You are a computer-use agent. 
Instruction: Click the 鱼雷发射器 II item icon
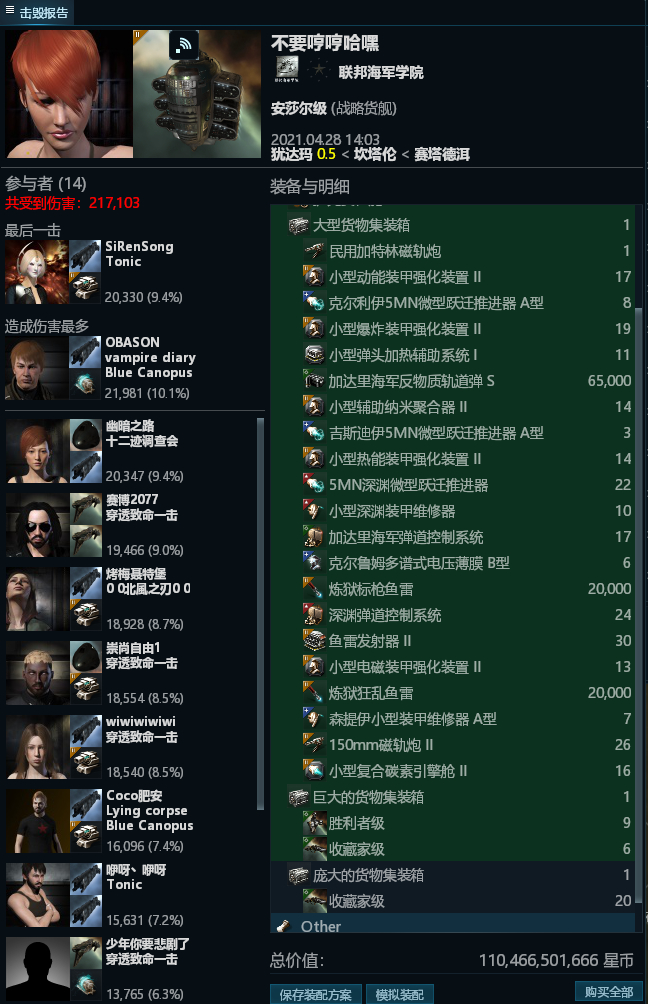[x=314, y=640]
